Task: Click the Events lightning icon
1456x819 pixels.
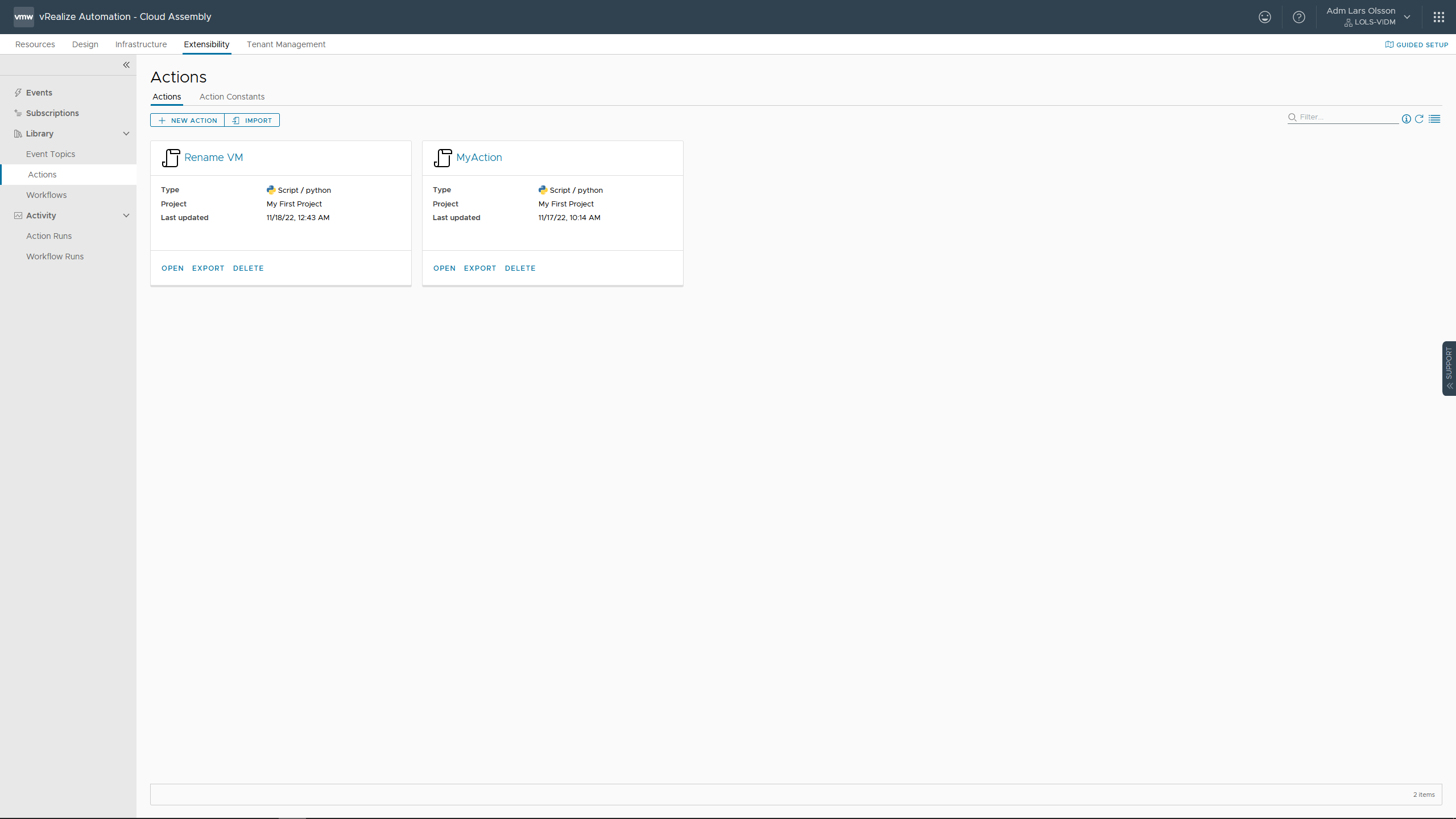Action: (18, 93)
